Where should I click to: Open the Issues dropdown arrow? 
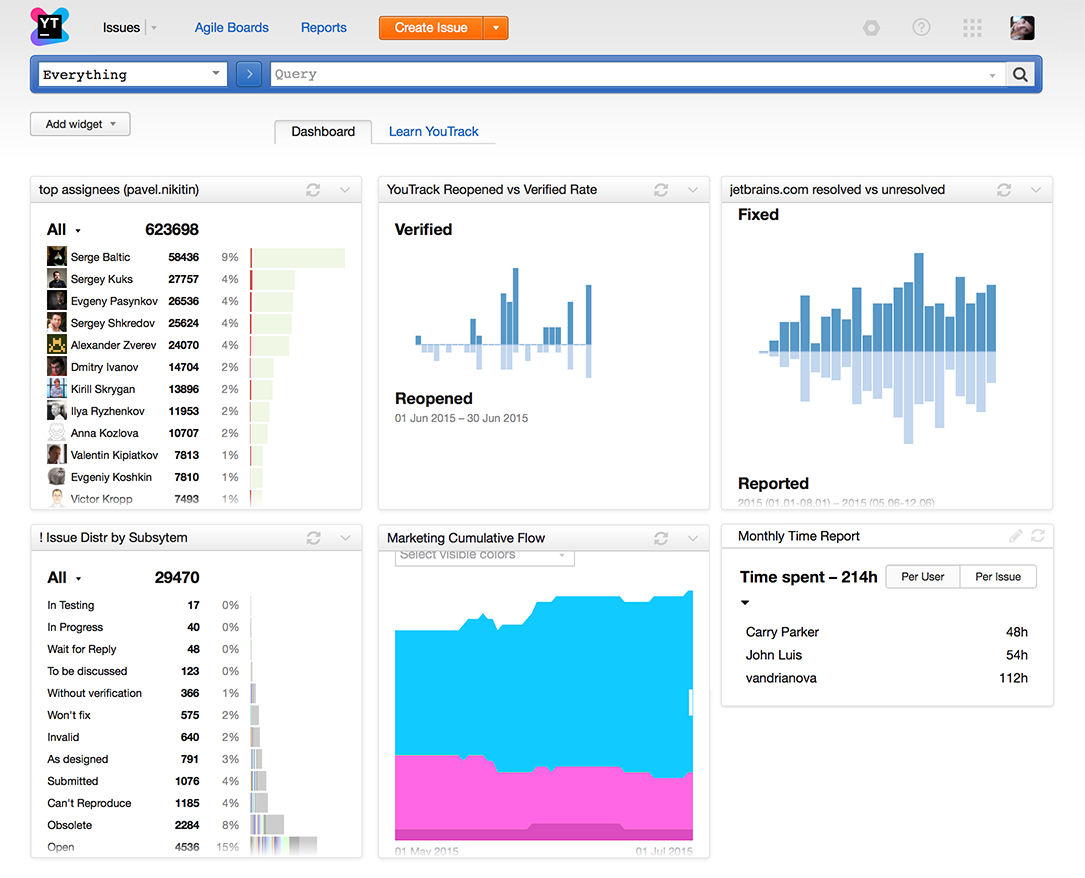(154, 28)
